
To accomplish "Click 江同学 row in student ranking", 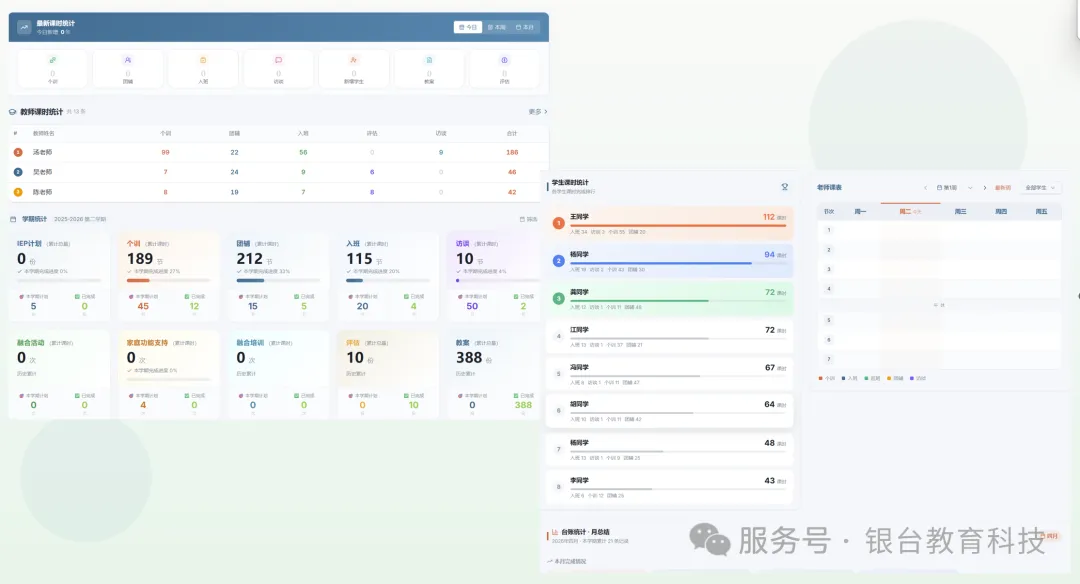I will coord(669,335).
